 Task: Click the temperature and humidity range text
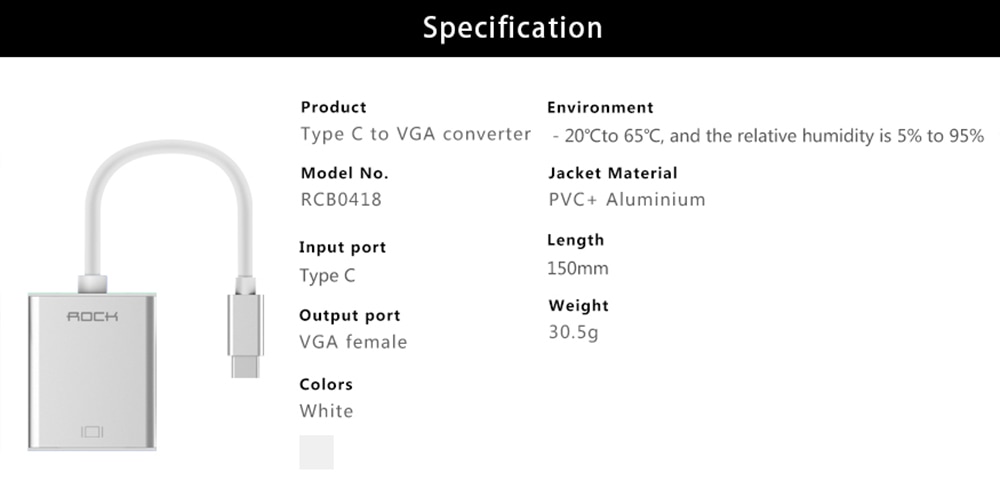[768, 136]
